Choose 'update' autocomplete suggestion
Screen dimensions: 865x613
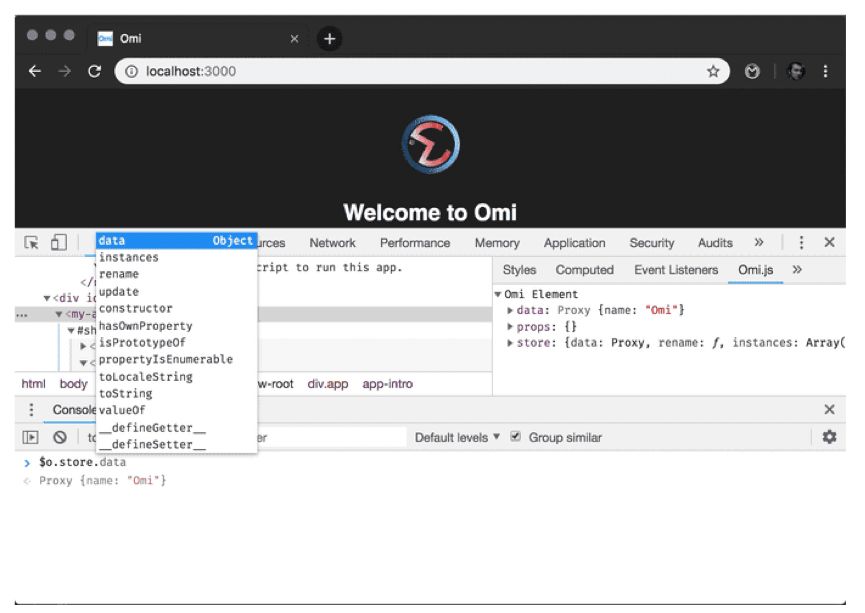point(177,291)
